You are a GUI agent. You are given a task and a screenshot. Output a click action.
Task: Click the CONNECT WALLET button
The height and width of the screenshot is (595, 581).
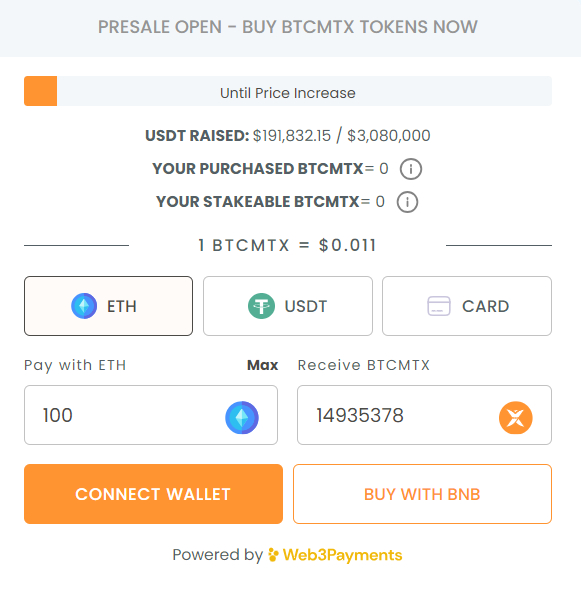pyautogui.click(x=153, y=494)
